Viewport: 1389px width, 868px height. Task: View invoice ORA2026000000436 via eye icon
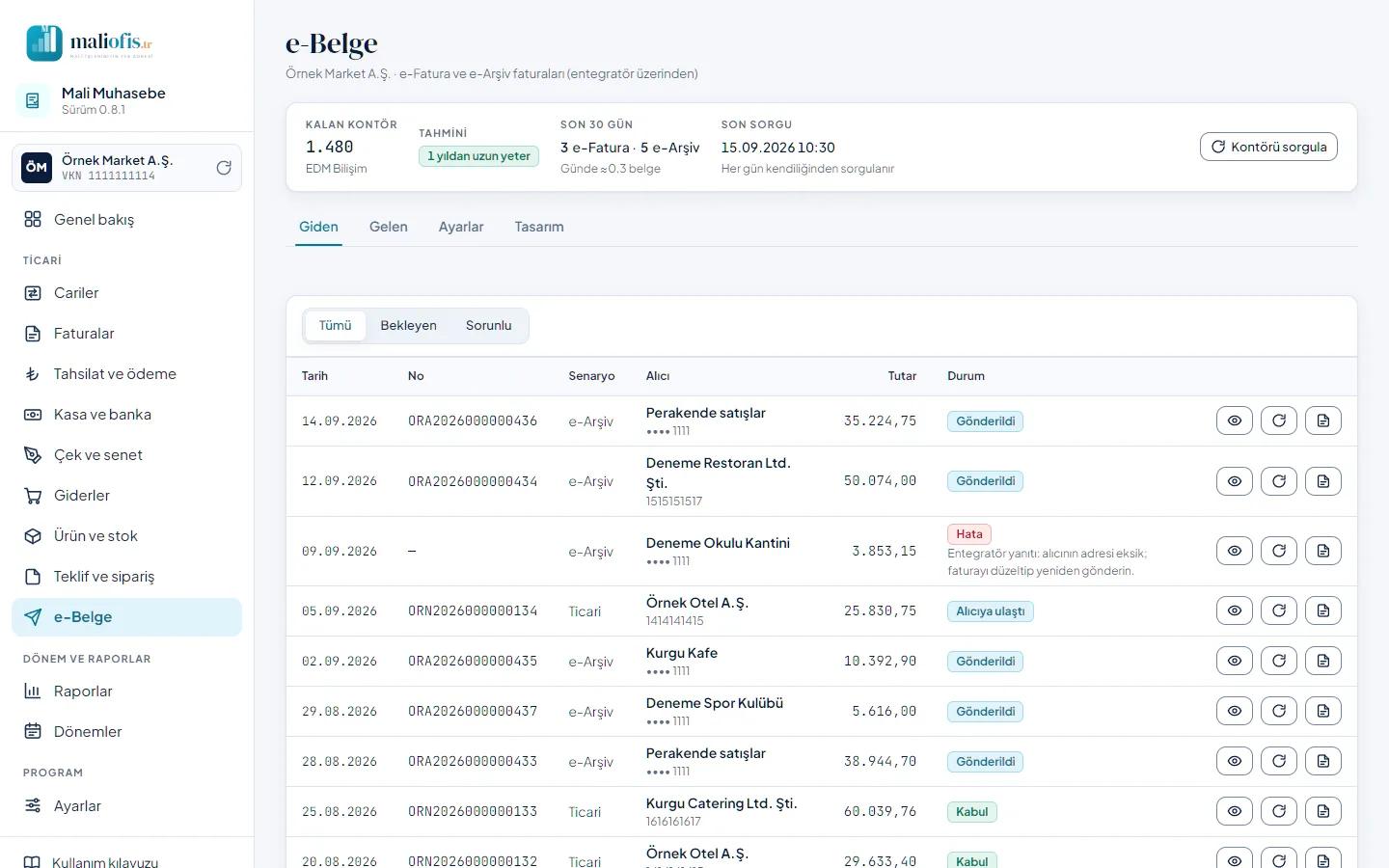click(x=1235, y=420)
